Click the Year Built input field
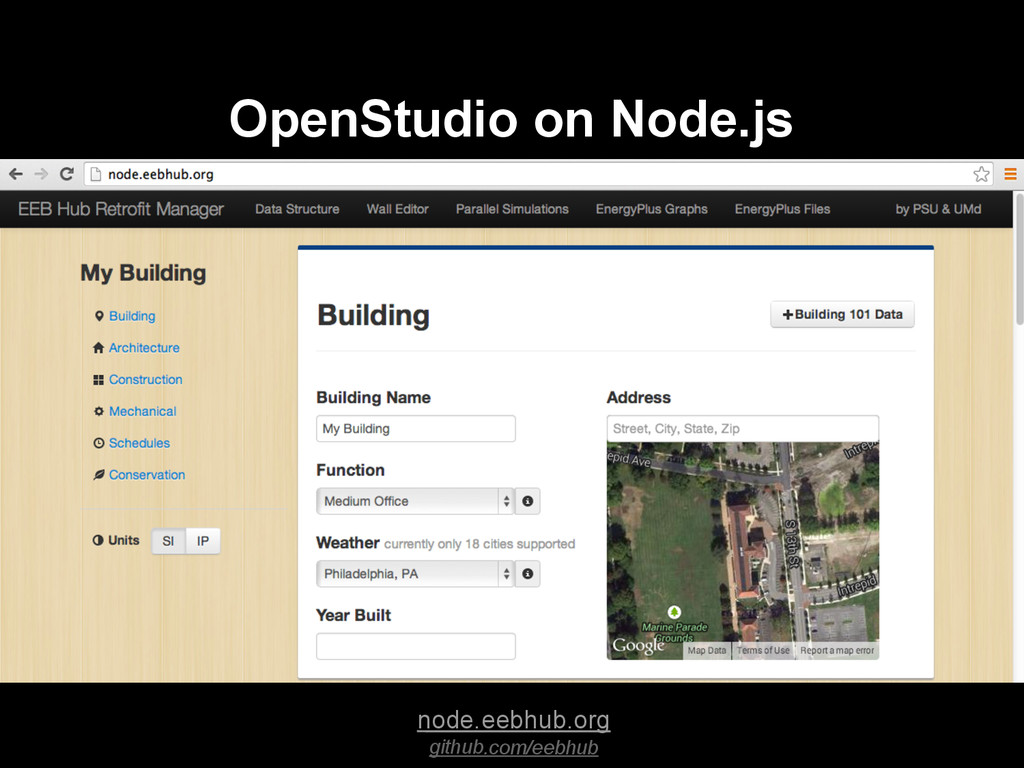The image size is (1024, 768). pos(415,646)
